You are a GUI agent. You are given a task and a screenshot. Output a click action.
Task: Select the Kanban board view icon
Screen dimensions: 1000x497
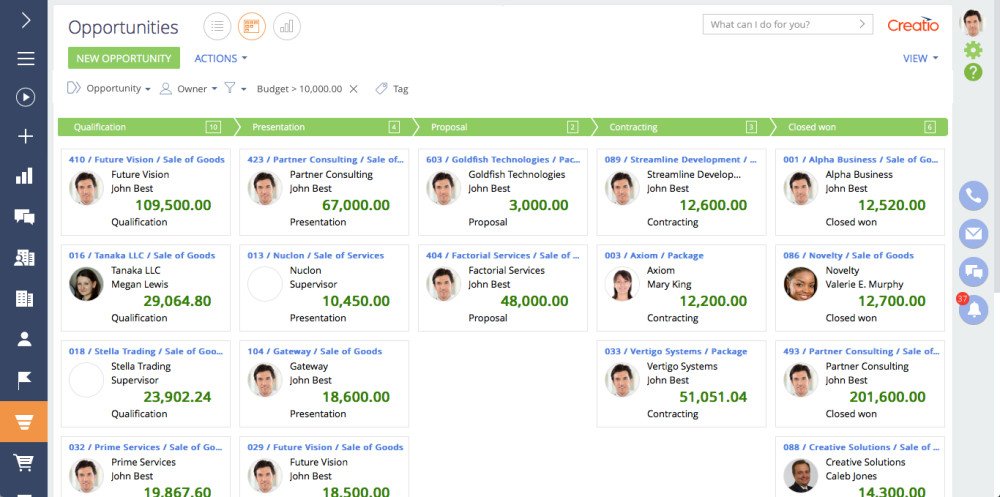click(x=252, y=26)
